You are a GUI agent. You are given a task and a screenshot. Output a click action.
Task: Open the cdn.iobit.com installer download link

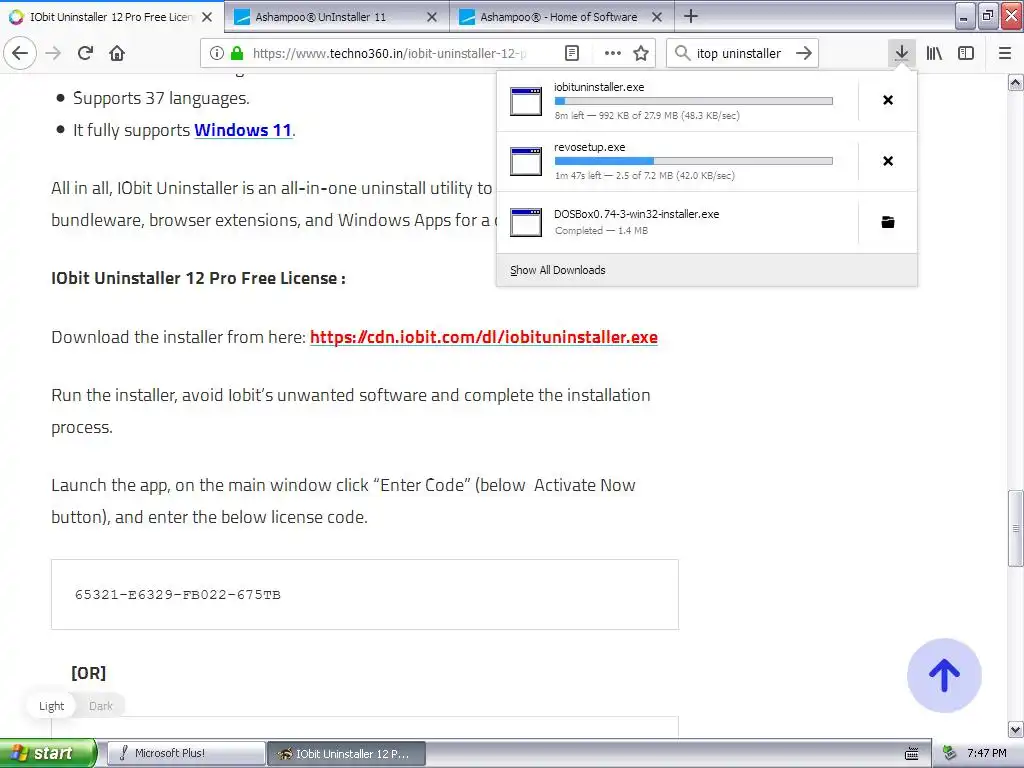coord(484,337)
